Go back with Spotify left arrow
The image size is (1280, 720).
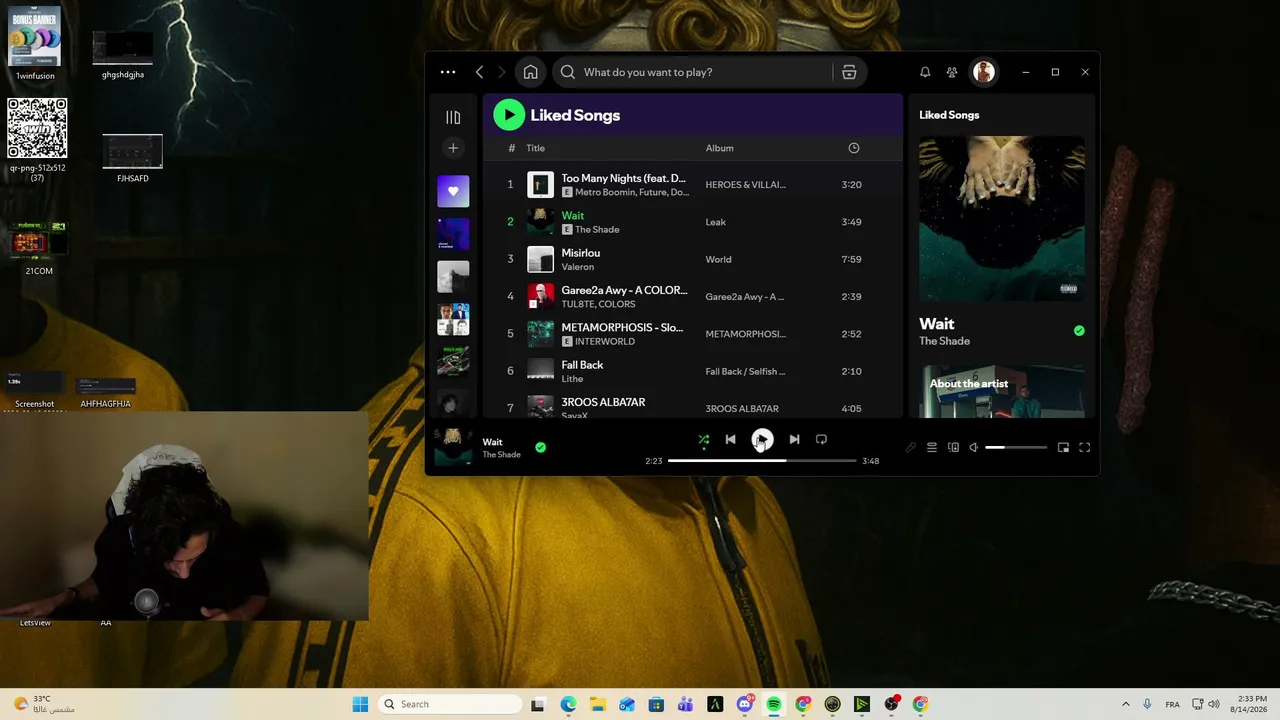(479, 72)
